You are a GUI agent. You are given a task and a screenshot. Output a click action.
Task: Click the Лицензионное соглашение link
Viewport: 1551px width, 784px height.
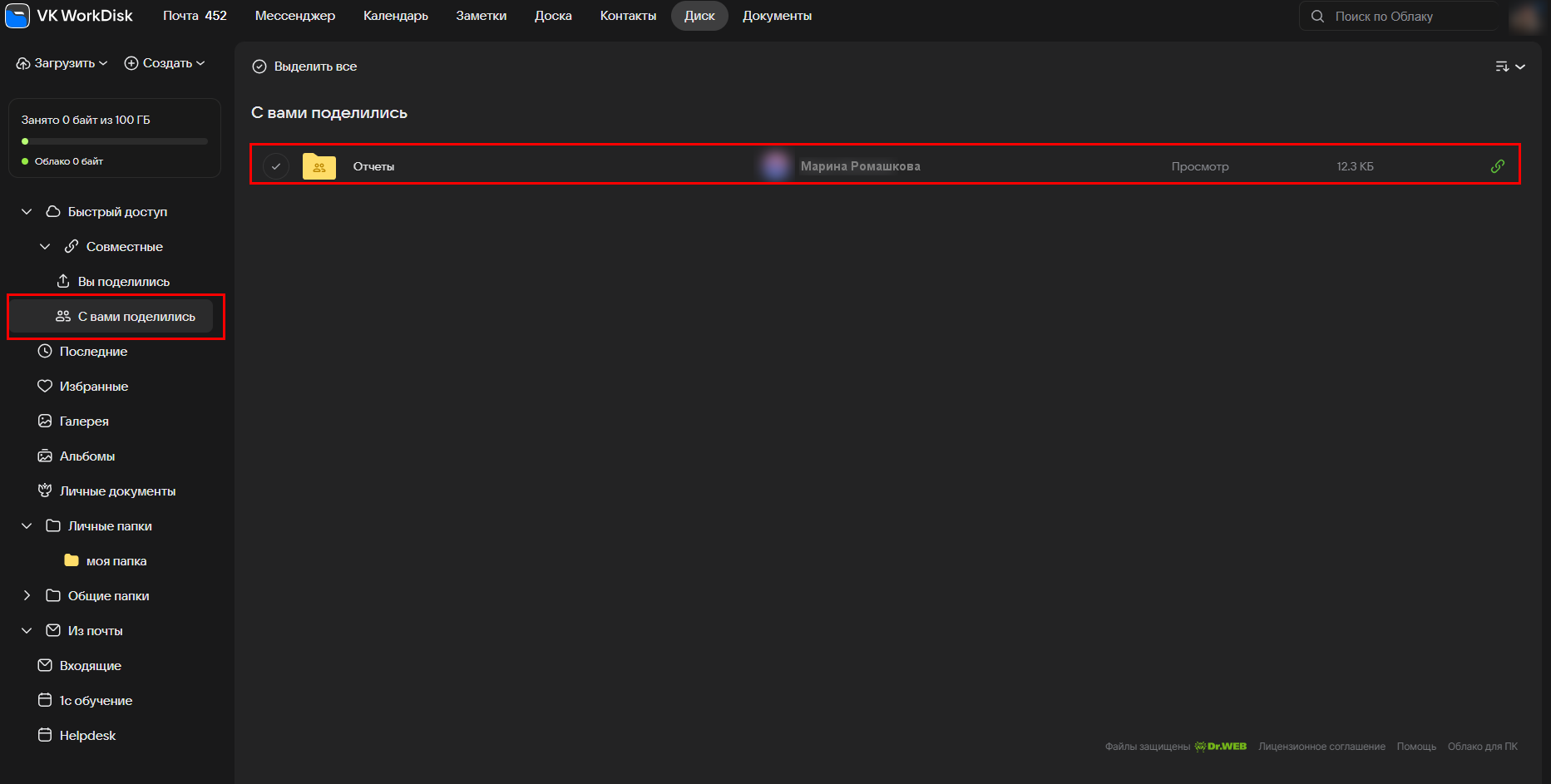pyautogui.click(x=1321, y=747)
